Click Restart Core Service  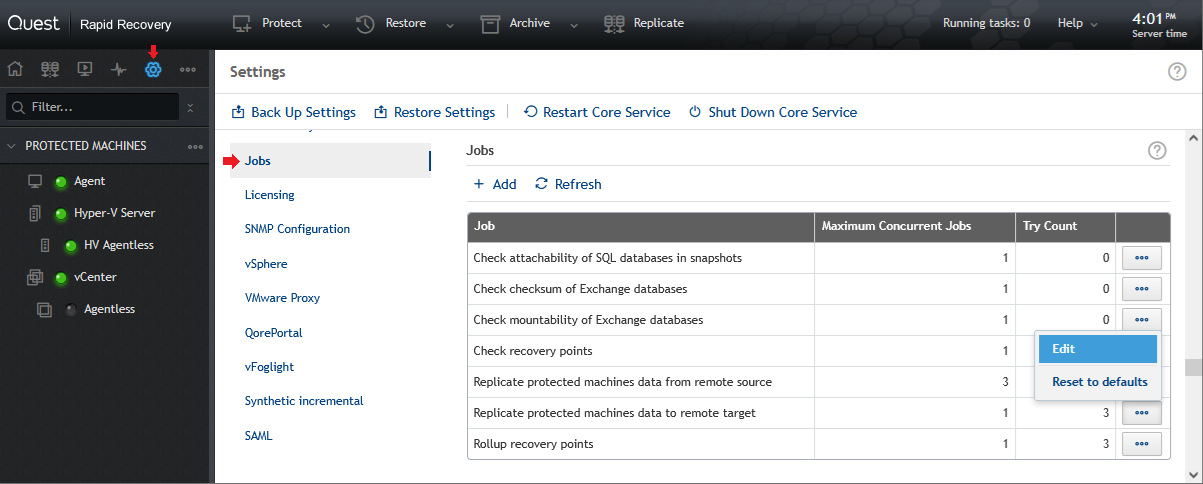[597, 112]
